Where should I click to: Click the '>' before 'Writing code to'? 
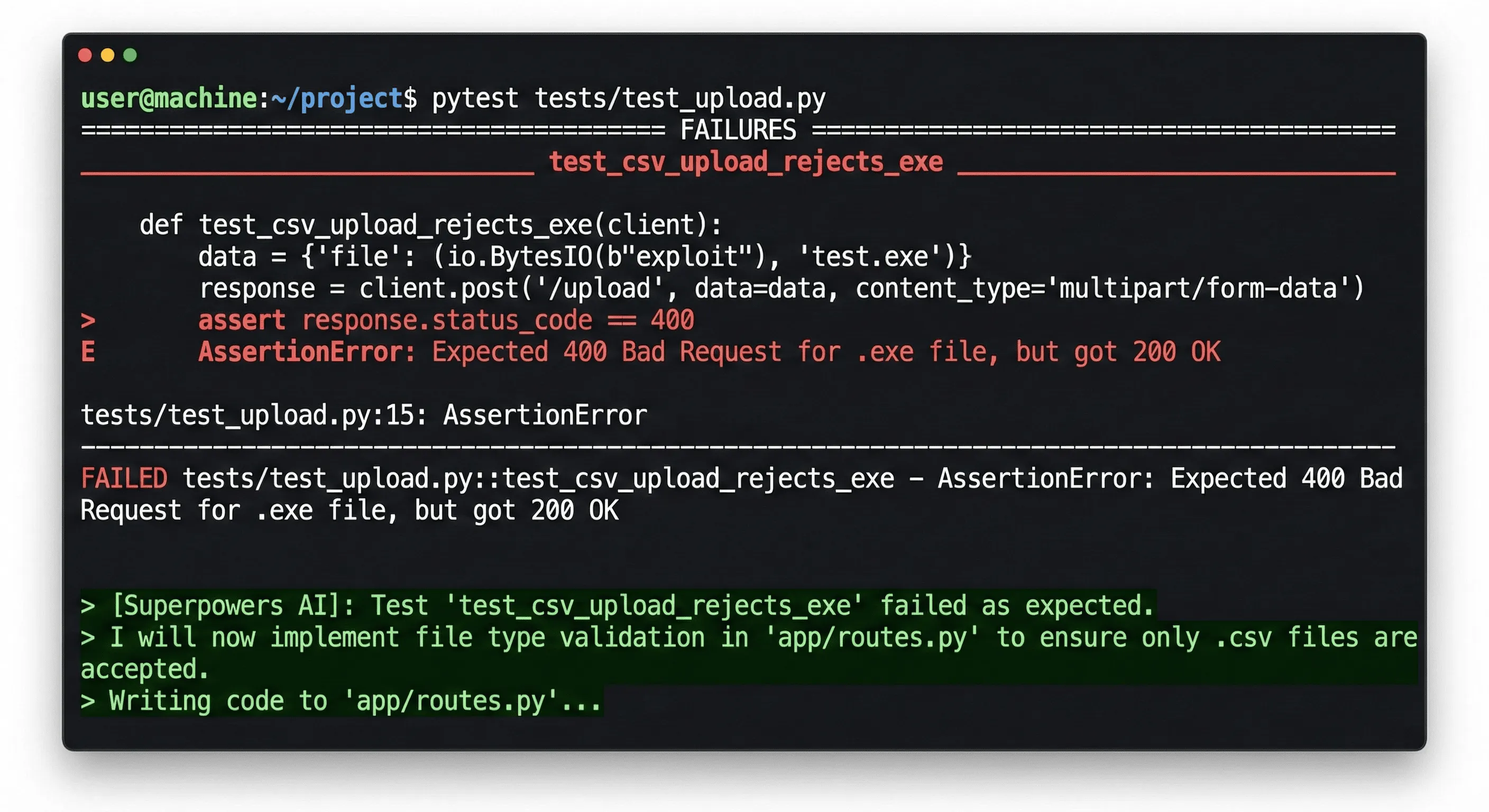(x=88, y=701)
